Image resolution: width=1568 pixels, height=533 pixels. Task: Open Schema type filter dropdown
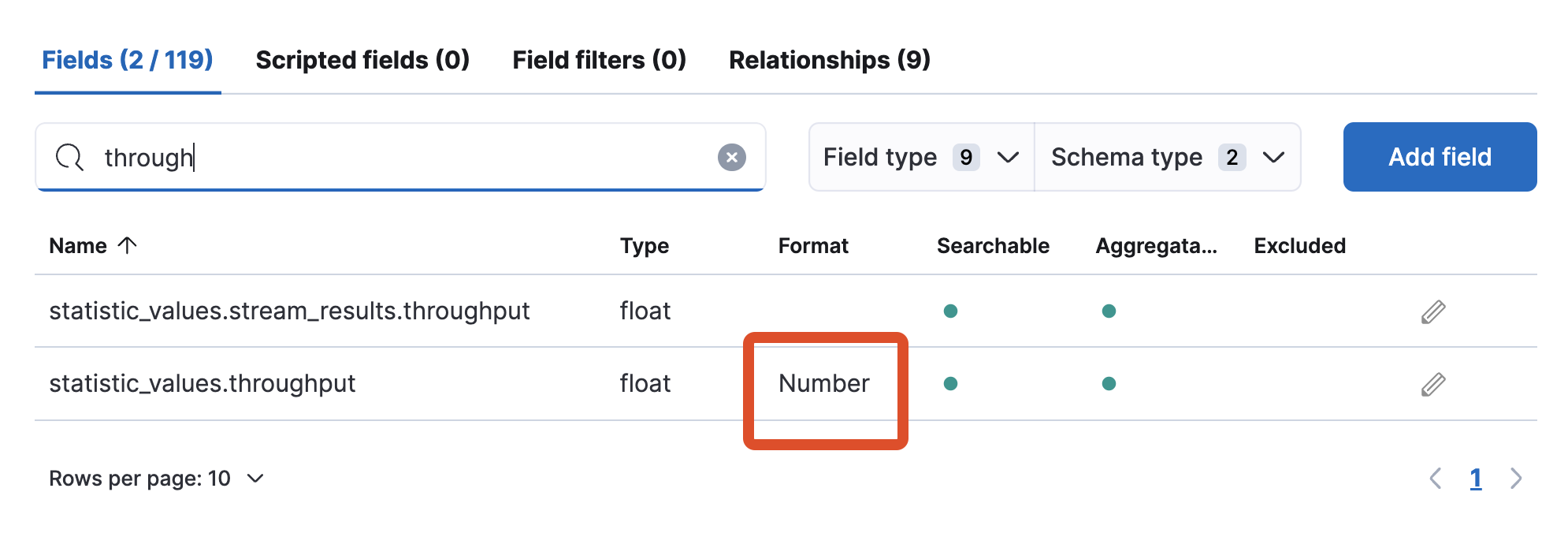1167,158
